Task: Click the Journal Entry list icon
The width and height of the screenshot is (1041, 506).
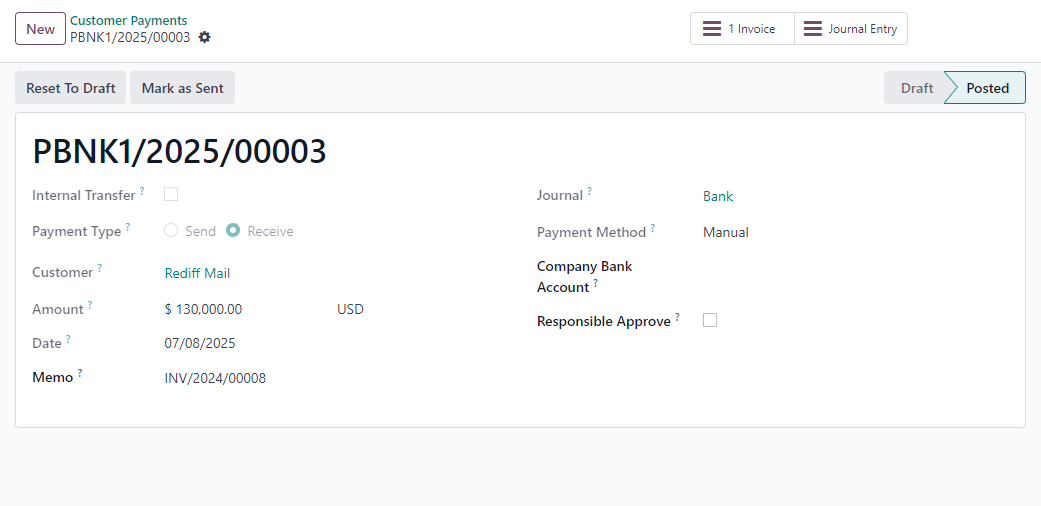Action: pyautogui.click(x=813, y=29)
